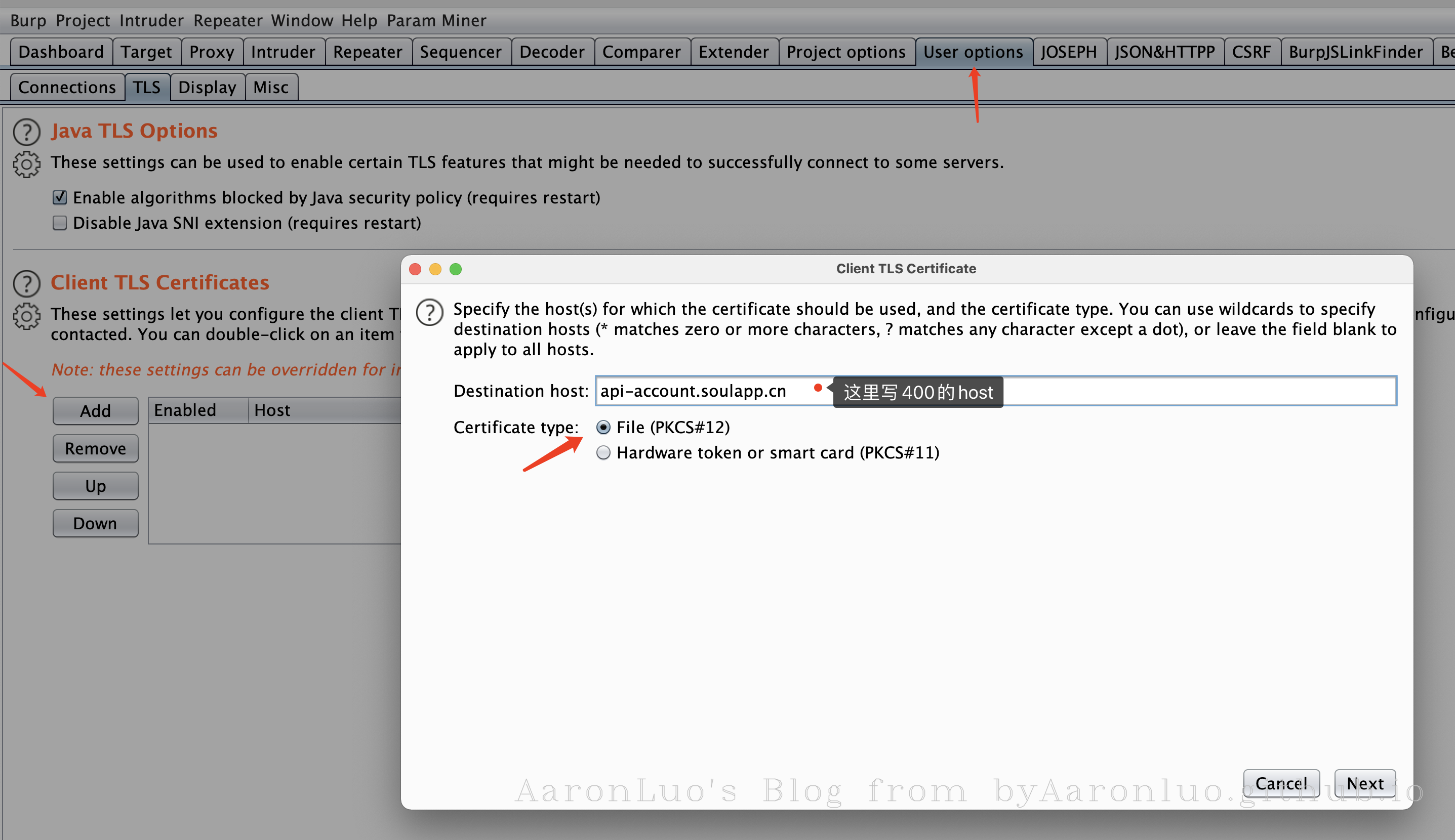Open the Param Miner menu
This screenshot has height=840, width=1455.
tap(436, 20)
